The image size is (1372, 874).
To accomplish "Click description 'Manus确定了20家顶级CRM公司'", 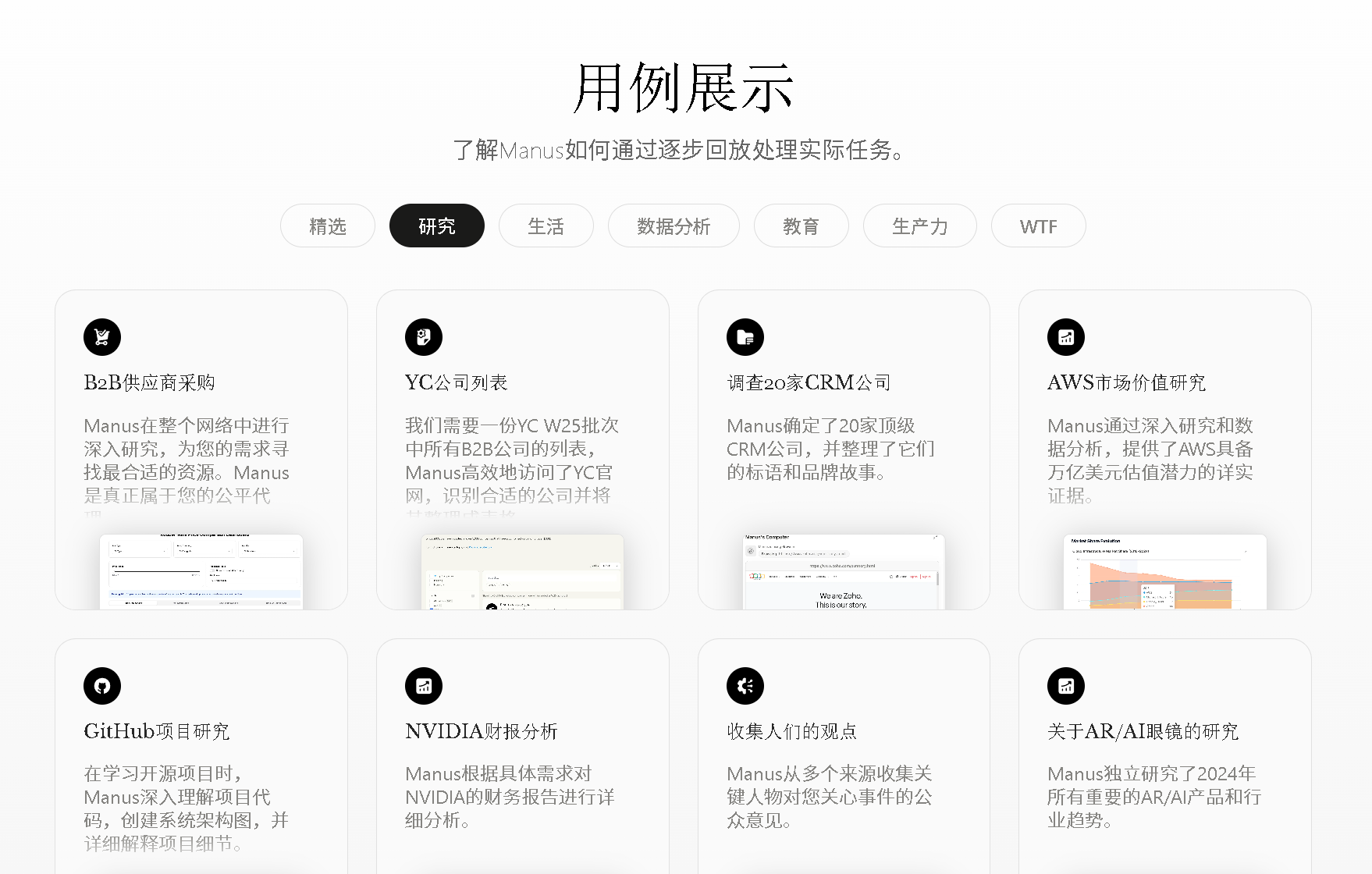I will 830,449.
